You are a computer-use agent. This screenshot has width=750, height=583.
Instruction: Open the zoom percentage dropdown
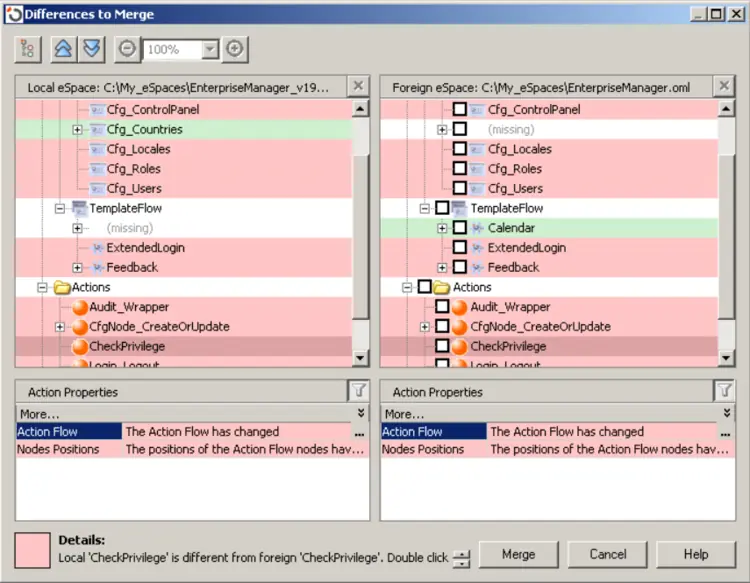[x=209, y=49]
